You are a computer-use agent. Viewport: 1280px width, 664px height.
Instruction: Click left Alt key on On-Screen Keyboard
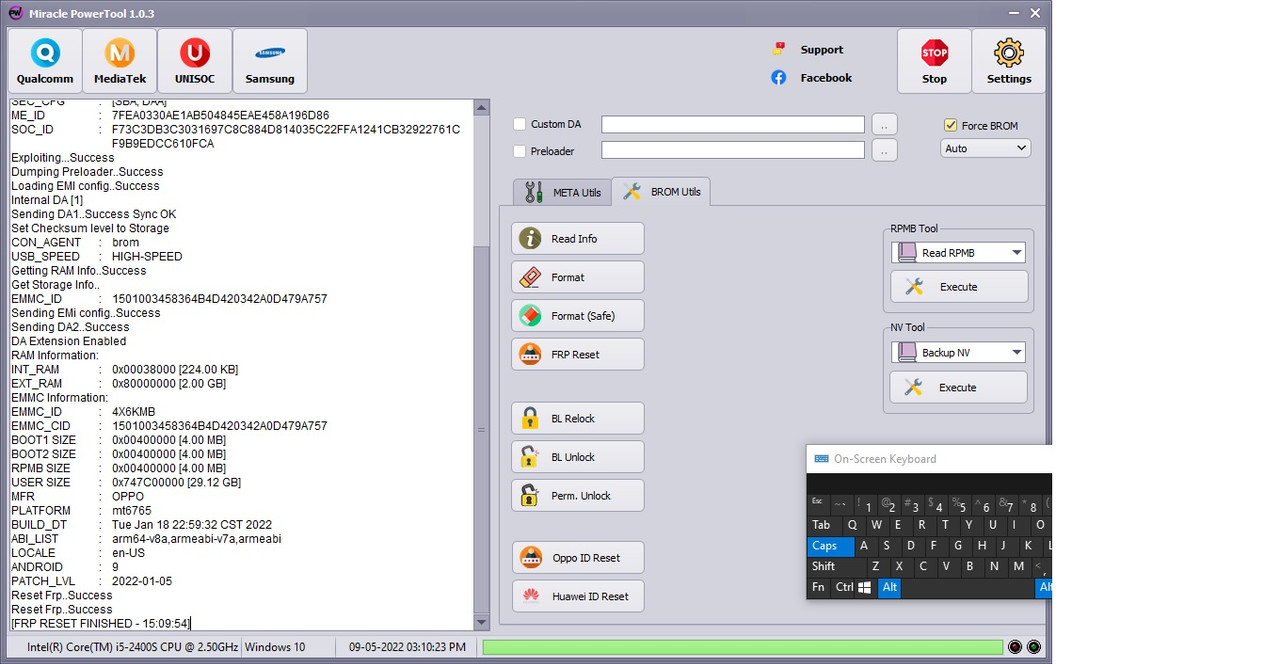tap(889, 588)
